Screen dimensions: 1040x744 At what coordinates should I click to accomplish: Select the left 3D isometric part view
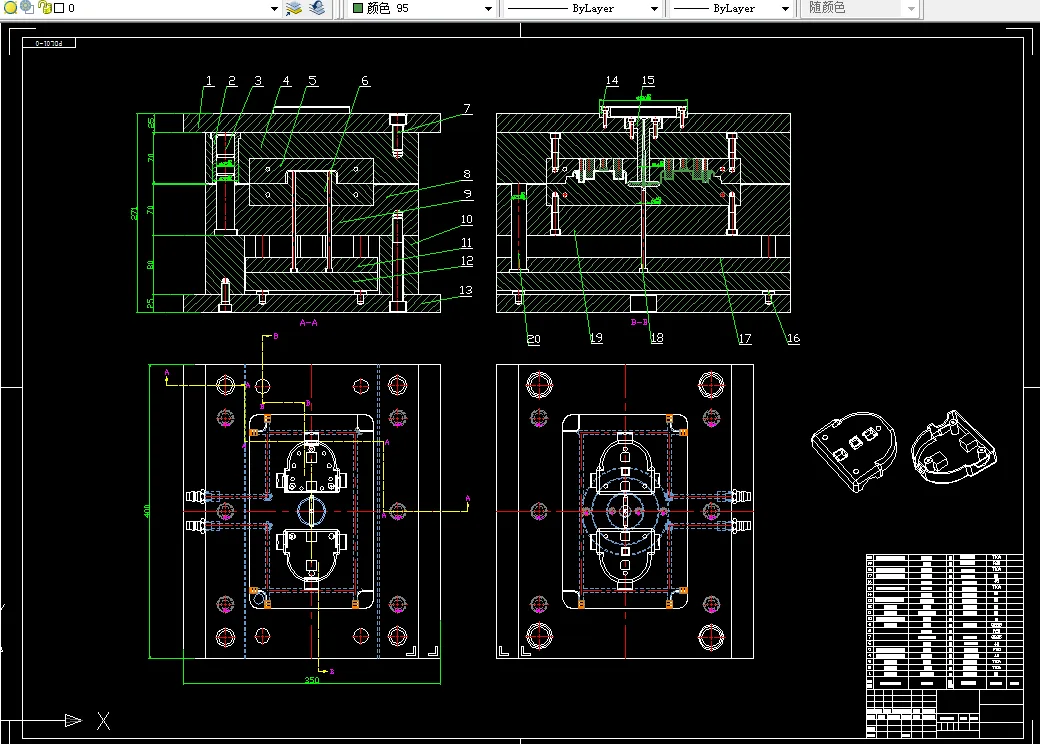coord(854,451)
